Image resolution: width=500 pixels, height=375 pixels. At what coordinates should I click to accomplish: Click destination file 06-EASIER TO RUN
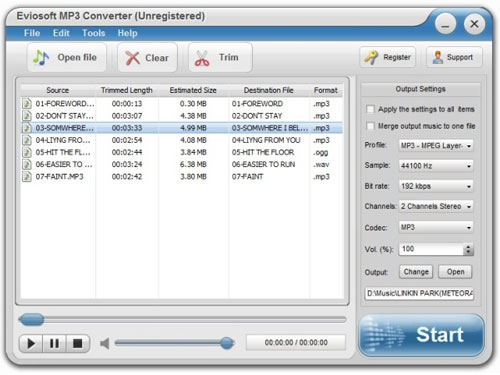pos(263,164)
